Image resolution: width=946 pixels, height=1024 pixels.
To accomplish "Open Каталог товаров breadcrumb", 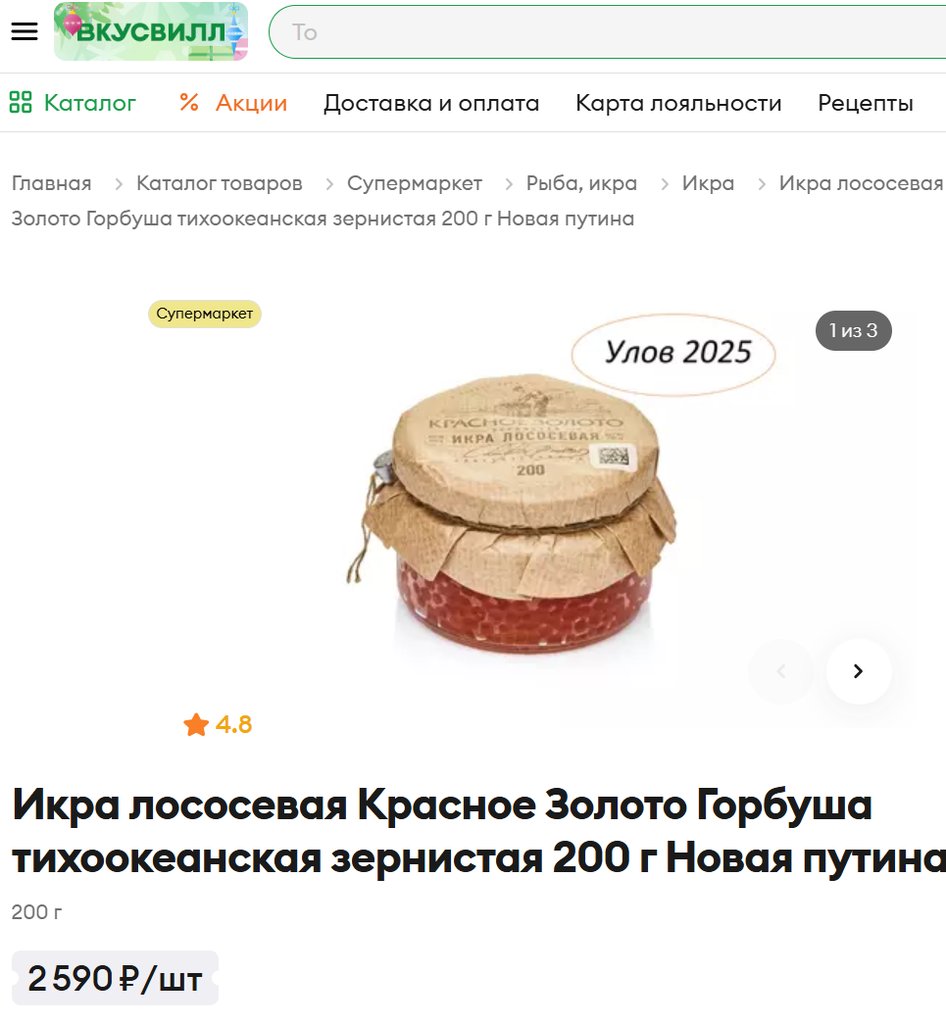I will point(219,184).
